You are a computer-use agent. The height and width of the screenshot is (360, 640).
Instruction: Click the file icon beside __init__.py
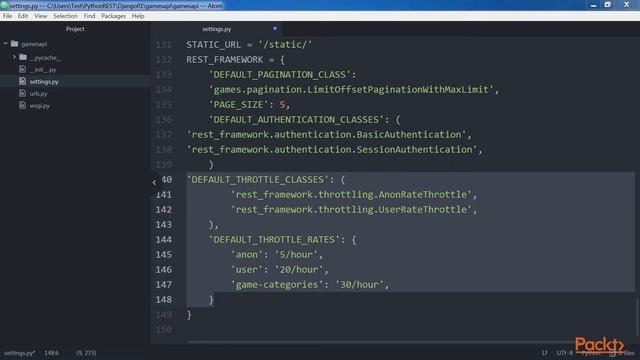pyautogui.click(x=22, y=69)
